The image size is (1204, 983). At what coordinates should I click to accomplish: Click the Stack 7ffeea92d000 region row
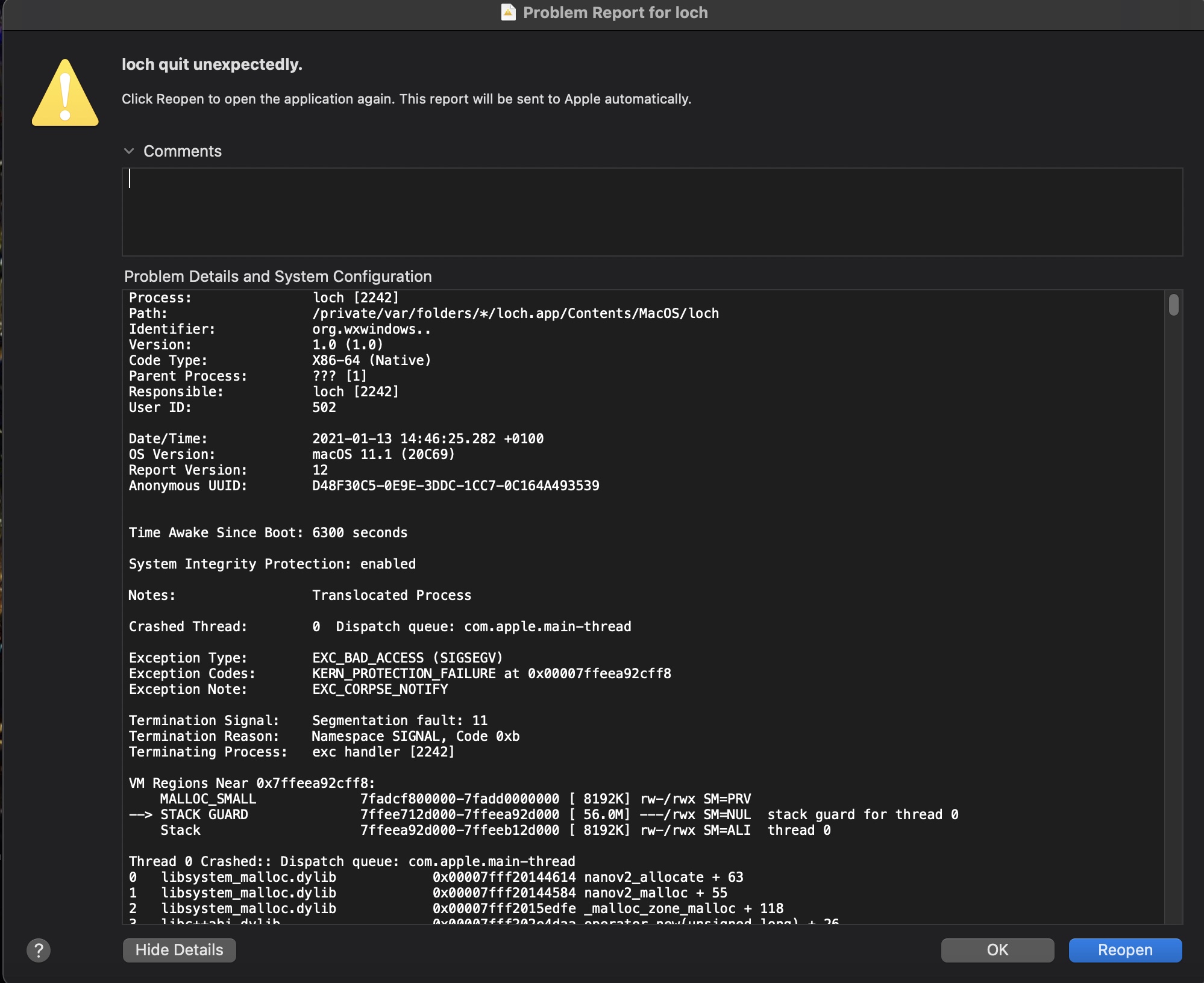coord(495,830)
